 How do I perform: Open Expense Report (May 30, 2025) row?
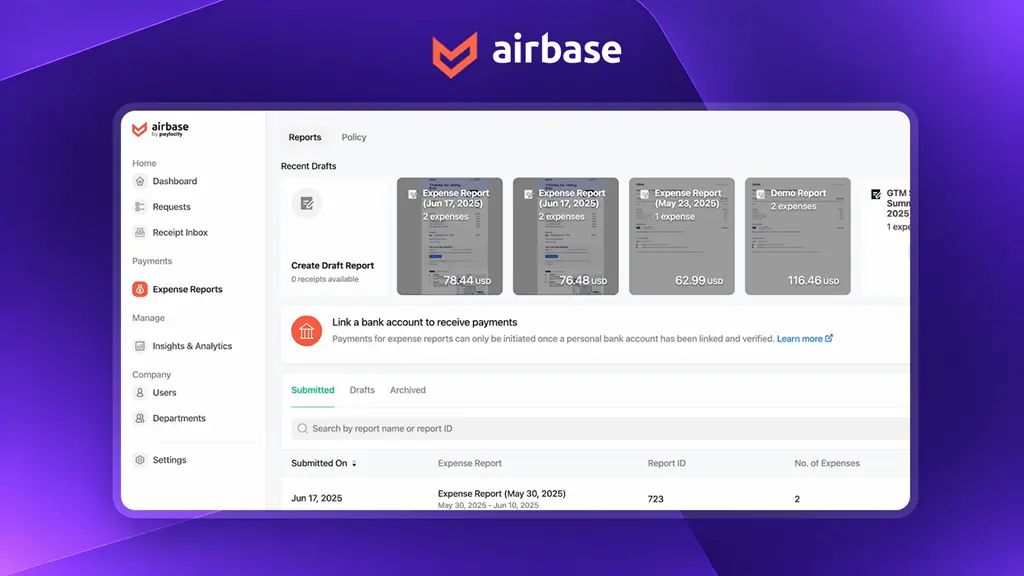[502, 494]
